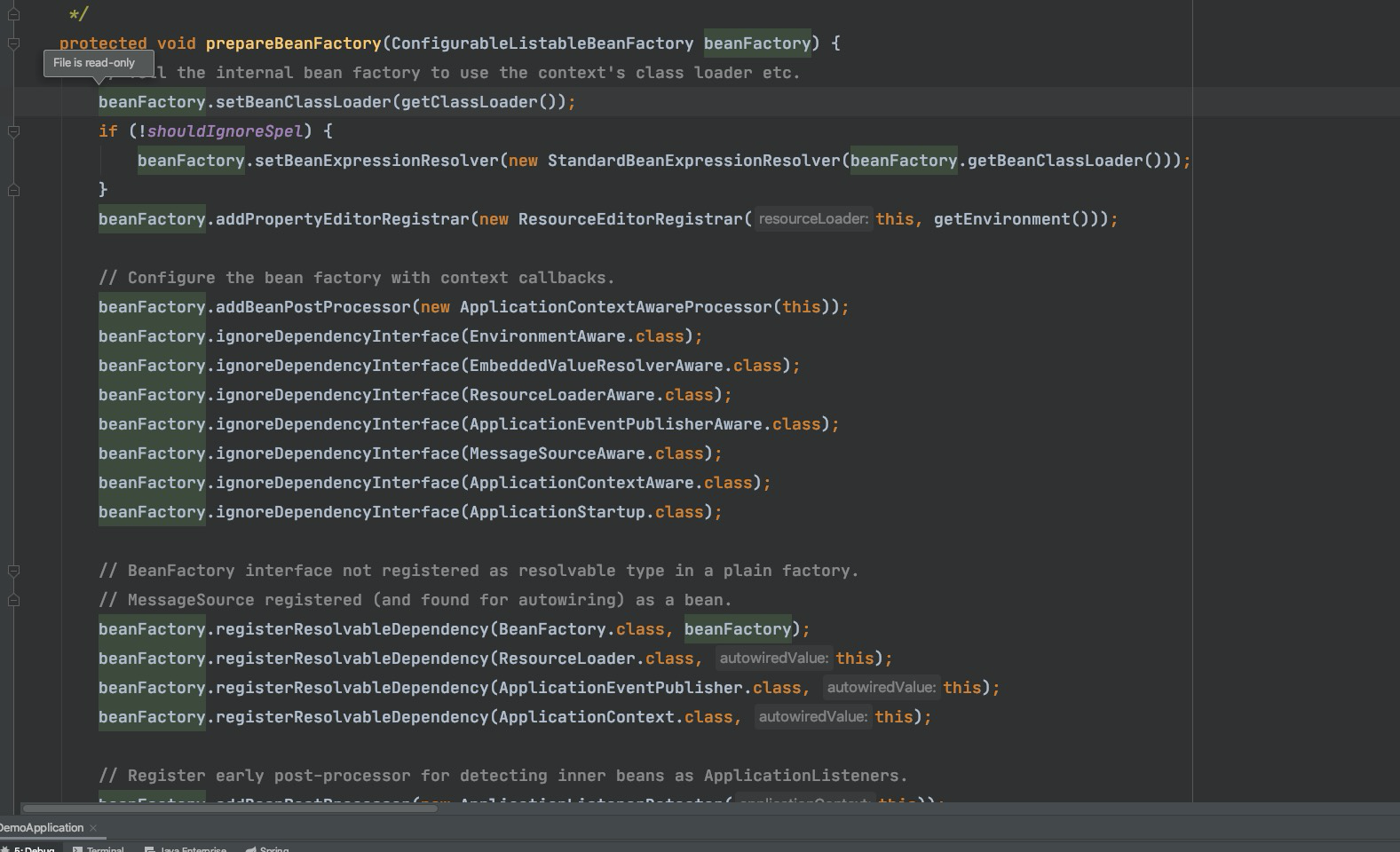
Task: Click fold end marker beside the closing brace
Action: click(13, 190)
